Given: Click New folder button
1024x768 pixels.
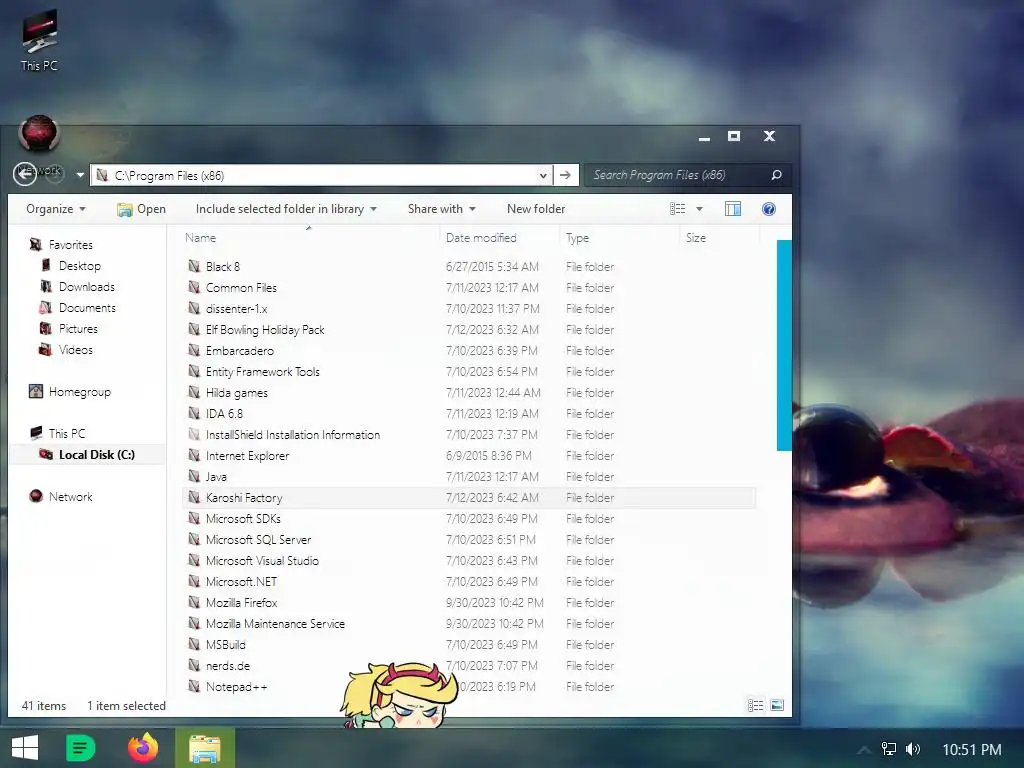Looking at the screenshot, I should click(x=536, y=209).
